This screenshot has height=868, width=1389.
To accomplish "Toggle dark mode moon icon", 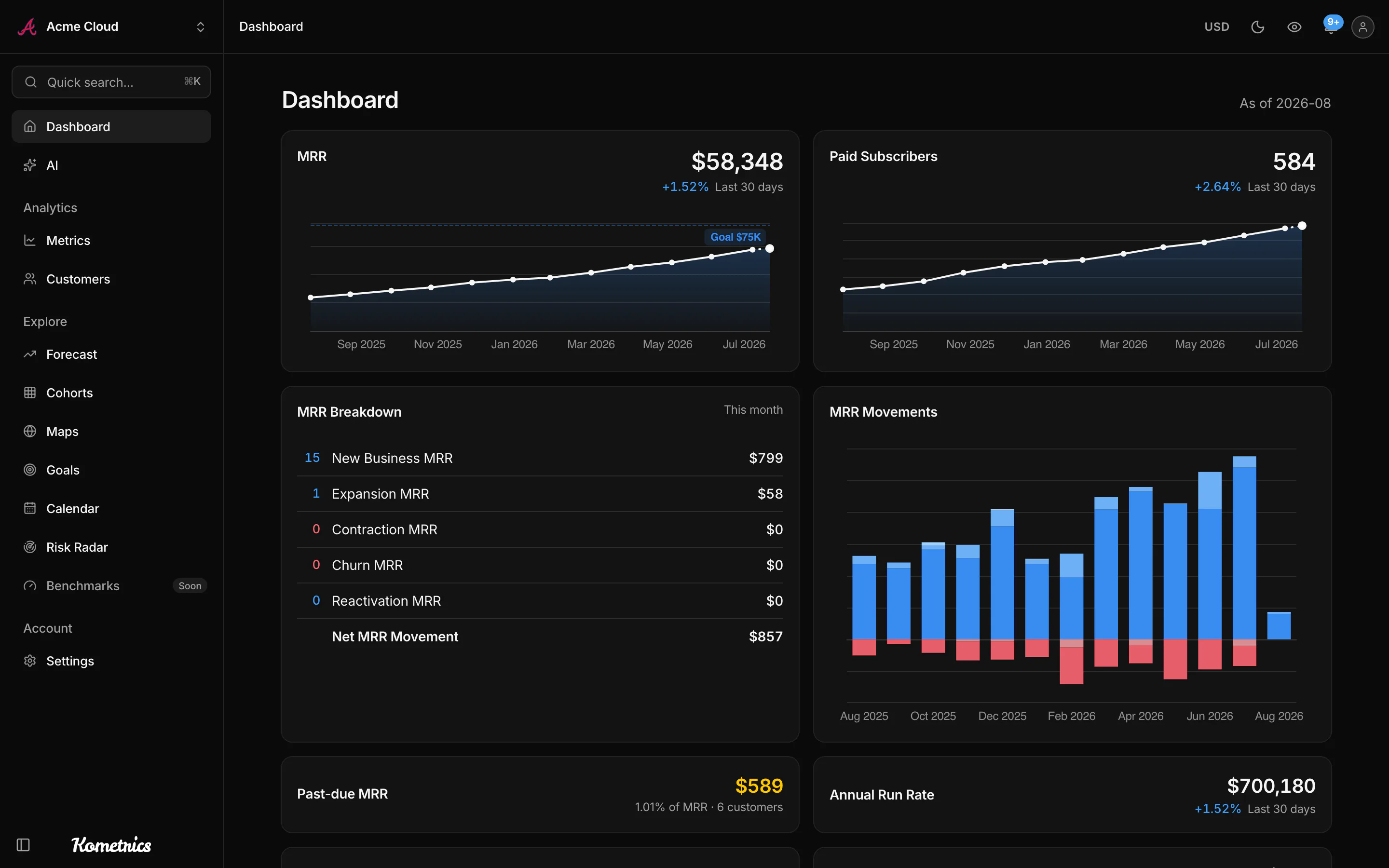I will [1257, 27].
